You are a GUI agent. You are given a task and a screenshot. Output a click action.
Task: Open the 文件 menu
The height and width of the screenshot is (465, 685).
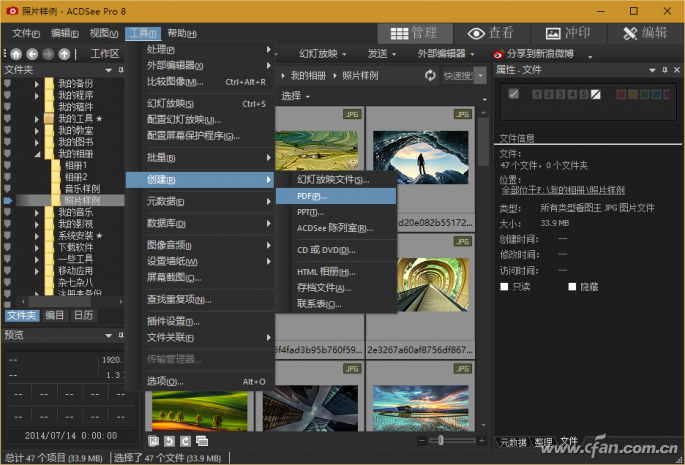coord(26,33)
